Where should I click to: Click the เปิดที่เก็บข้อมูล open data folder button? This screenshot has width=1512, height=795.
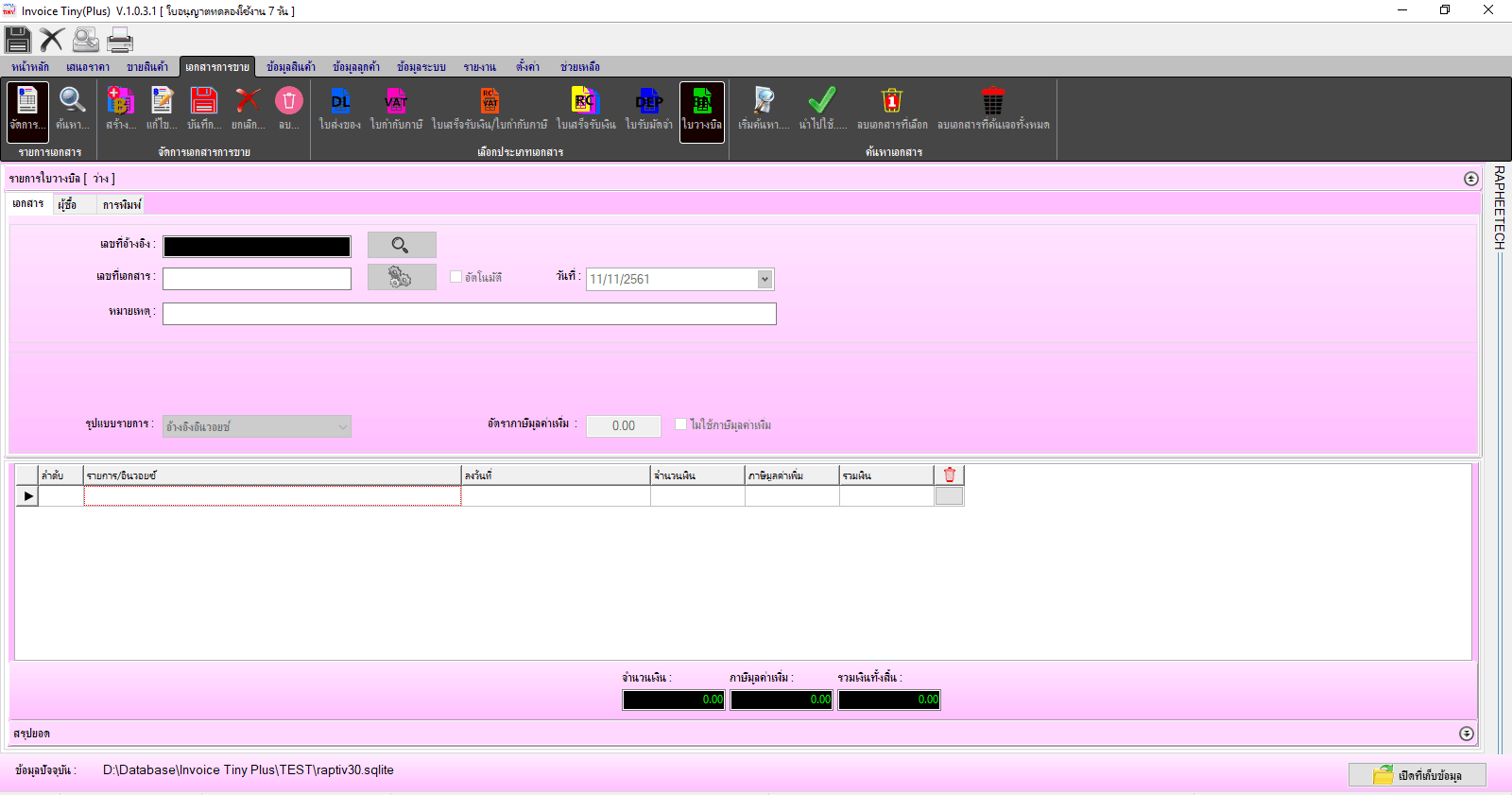coord(1417,775)
